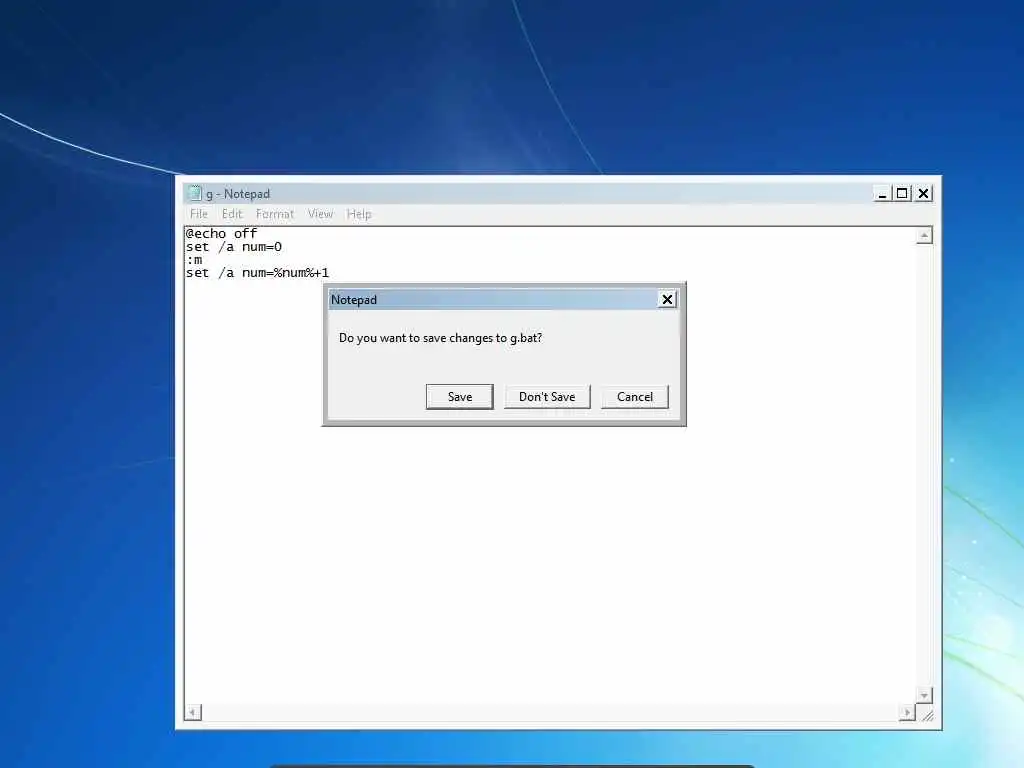Image resolution: width=1024 pixels, height=768 pixels.
Task: Open the Help menu
Action: click(x=359, y=214)
